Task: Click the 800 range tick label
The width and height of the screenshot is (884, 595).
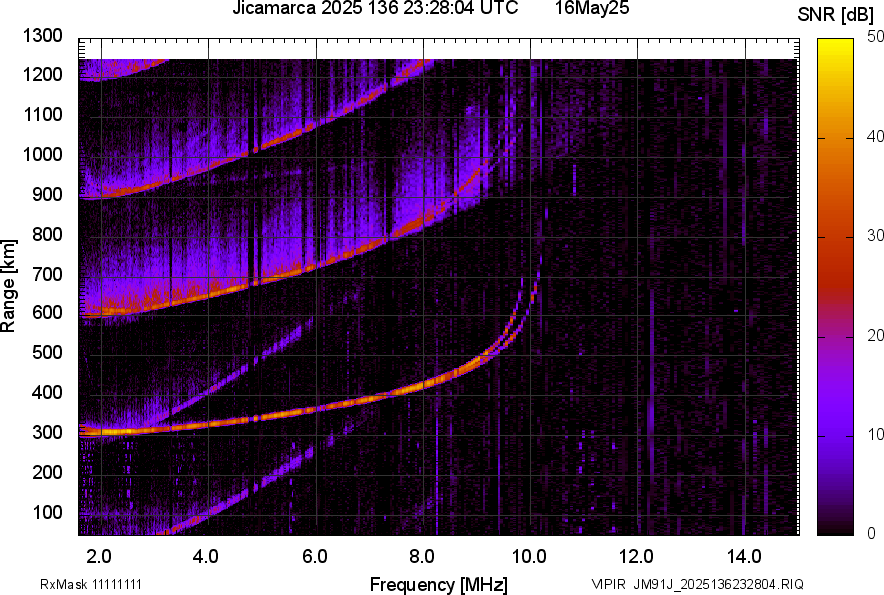Action: pyautogui.click(x=47, y=234)
